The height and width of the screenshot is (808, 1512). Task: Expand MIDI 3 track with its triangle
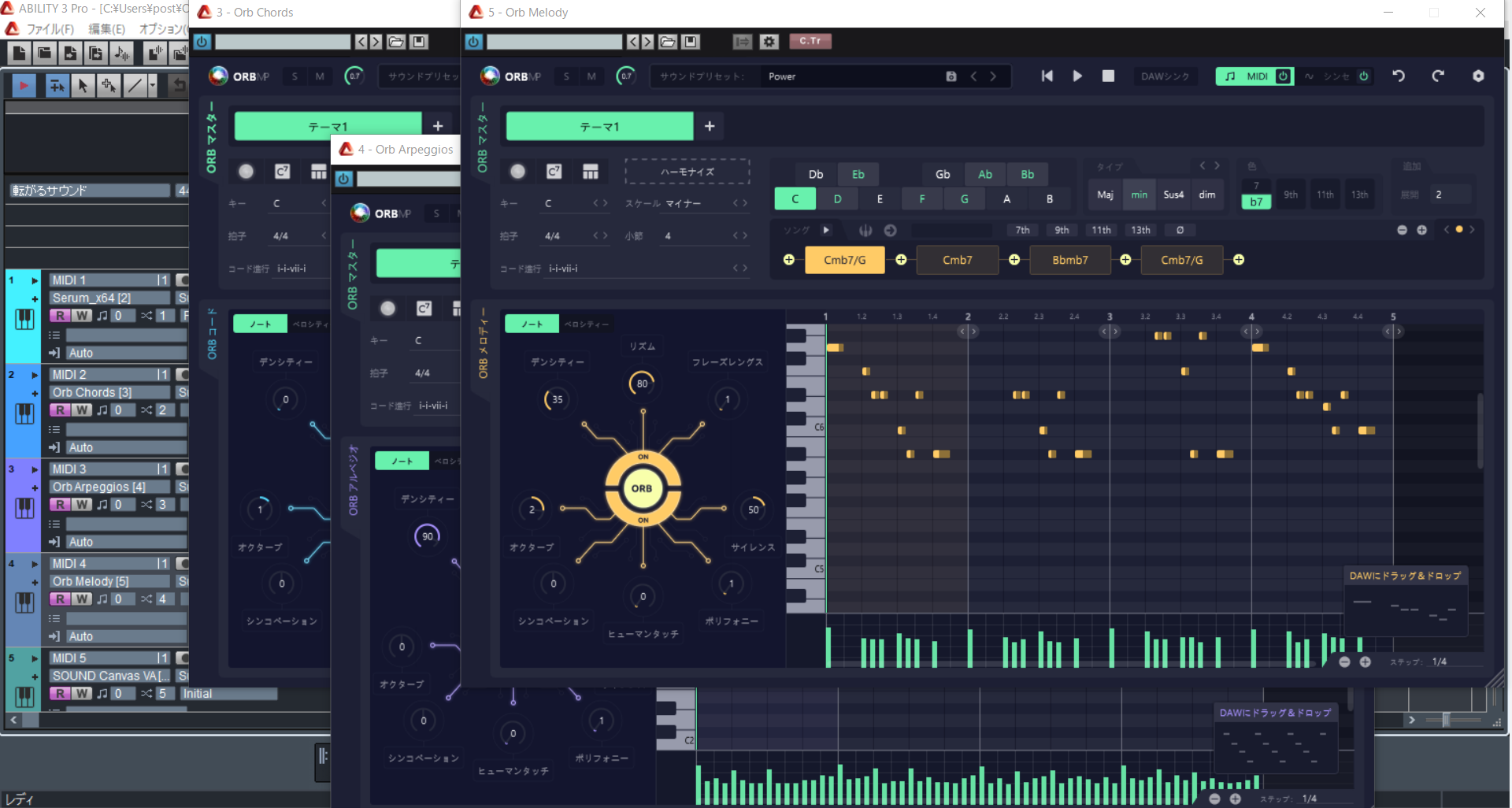pyautogui.click(x=35, y=469)
